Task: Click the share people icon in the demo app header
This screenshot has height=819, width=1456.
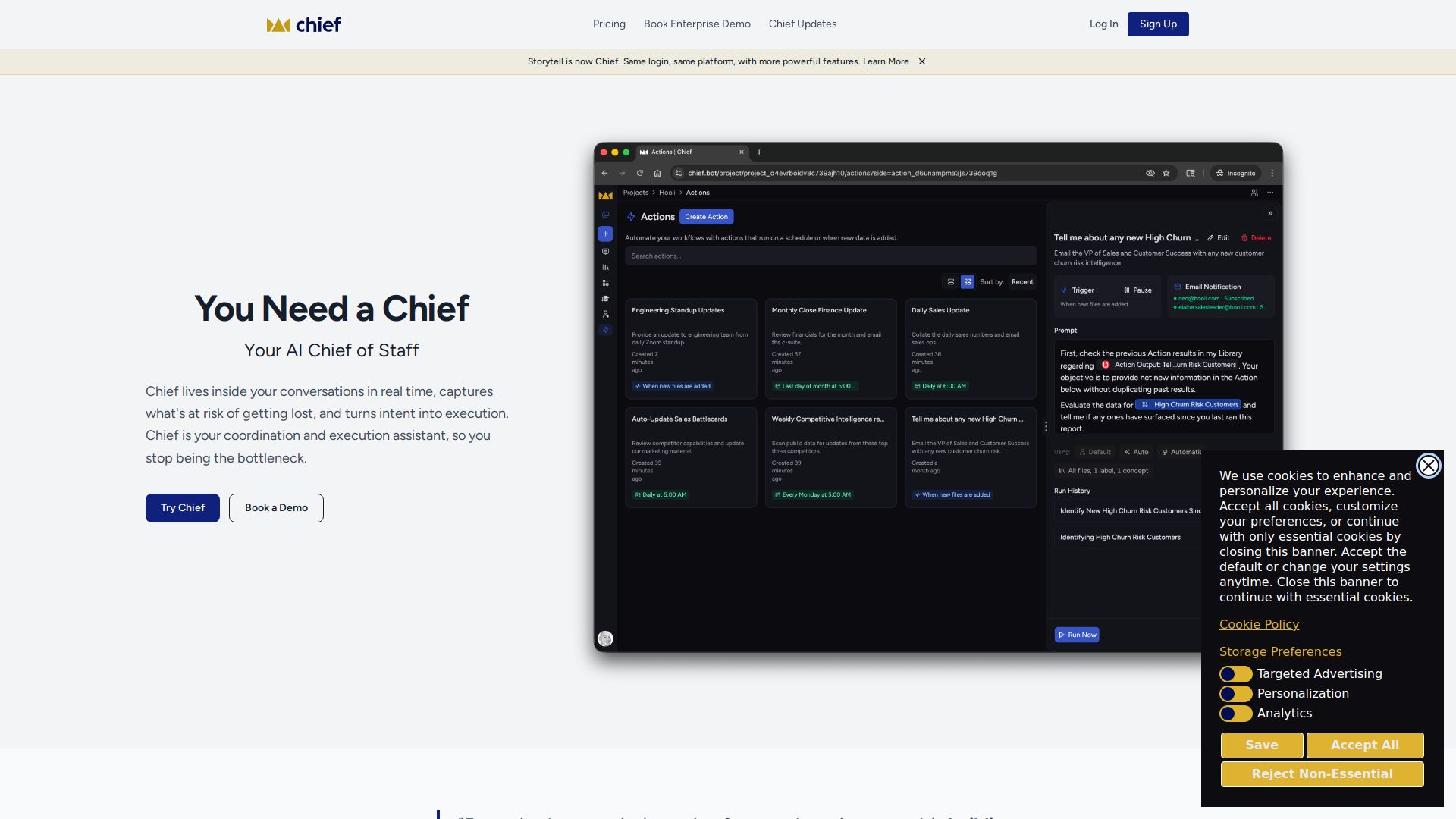Action: pos(1254,193)
